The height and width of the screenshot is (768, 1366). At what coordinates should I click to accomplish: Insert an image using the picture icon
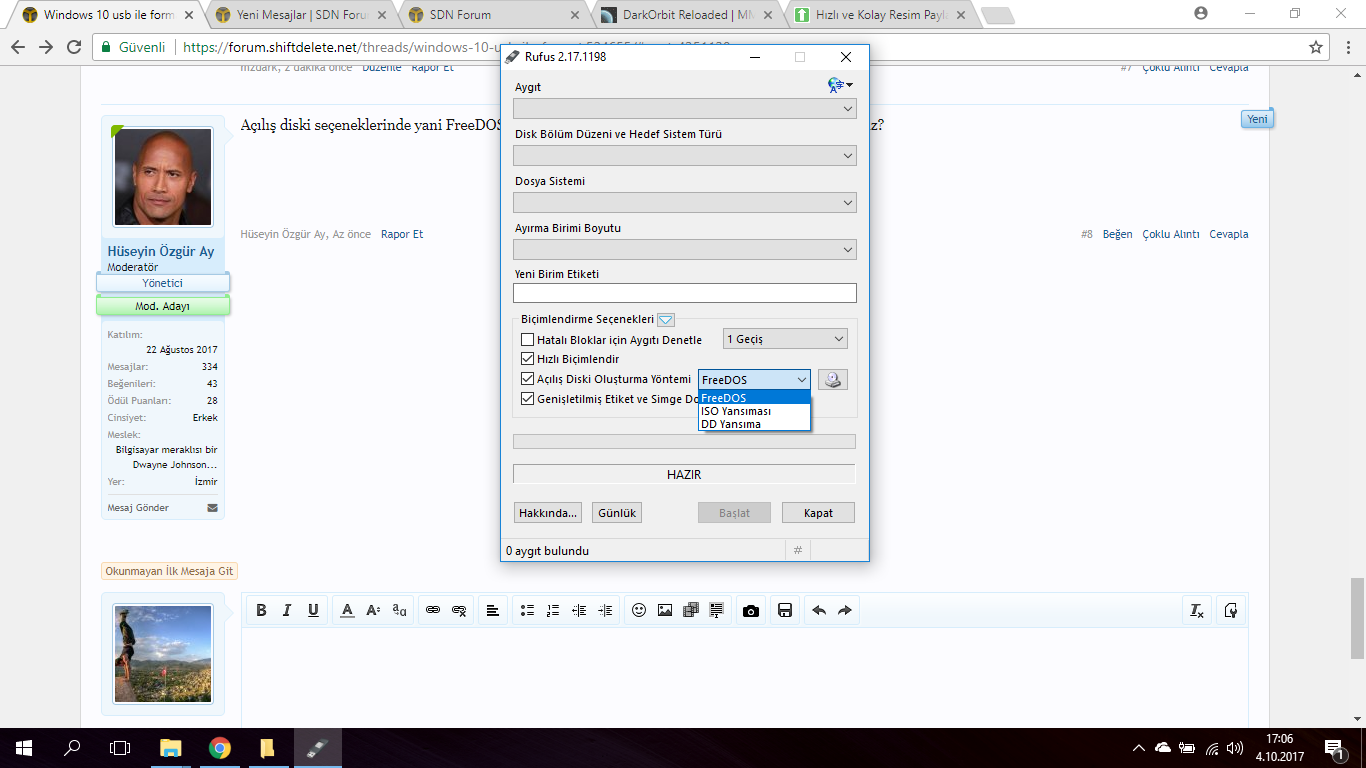665,610
